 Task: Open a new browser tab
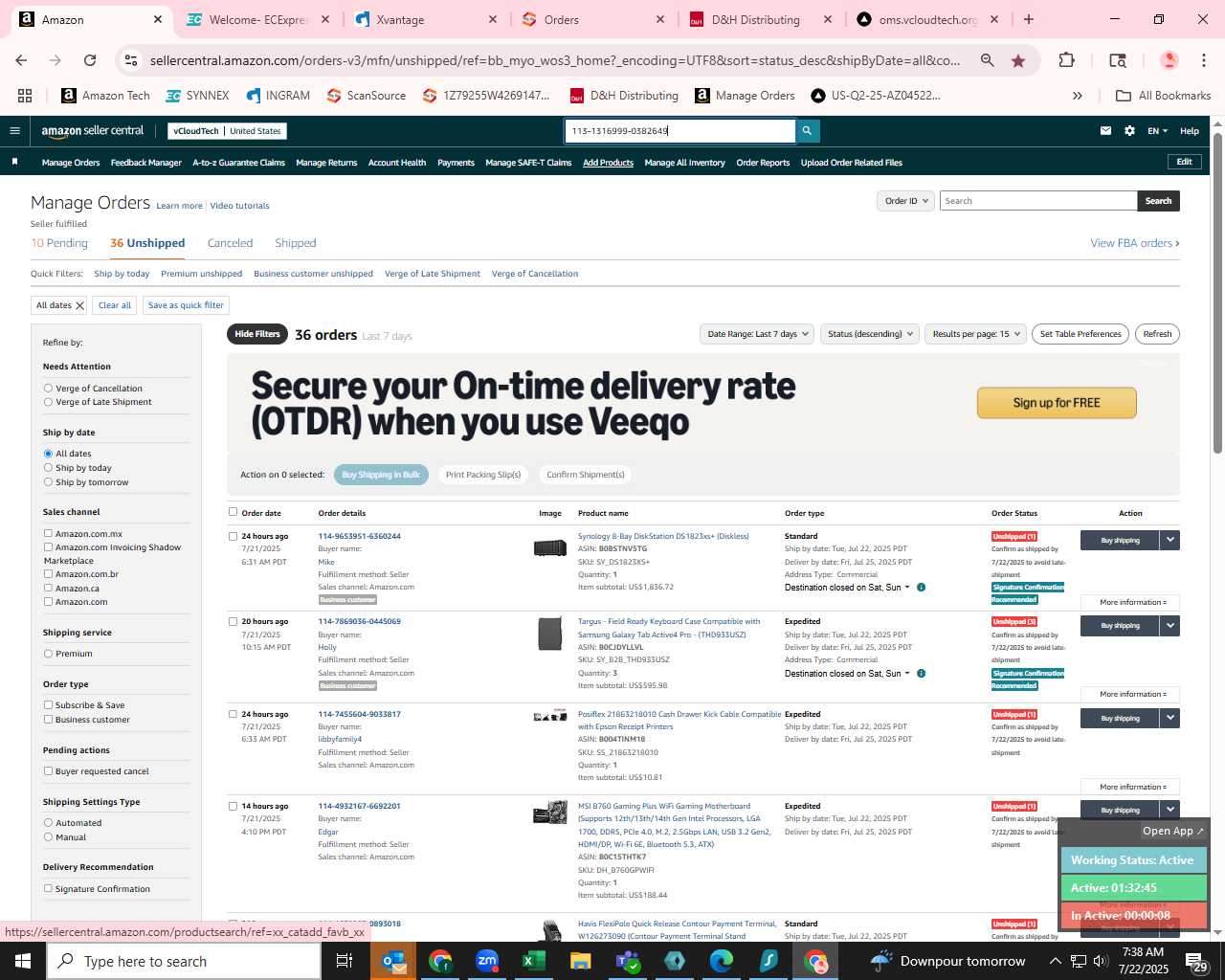tap(1029, 19)
